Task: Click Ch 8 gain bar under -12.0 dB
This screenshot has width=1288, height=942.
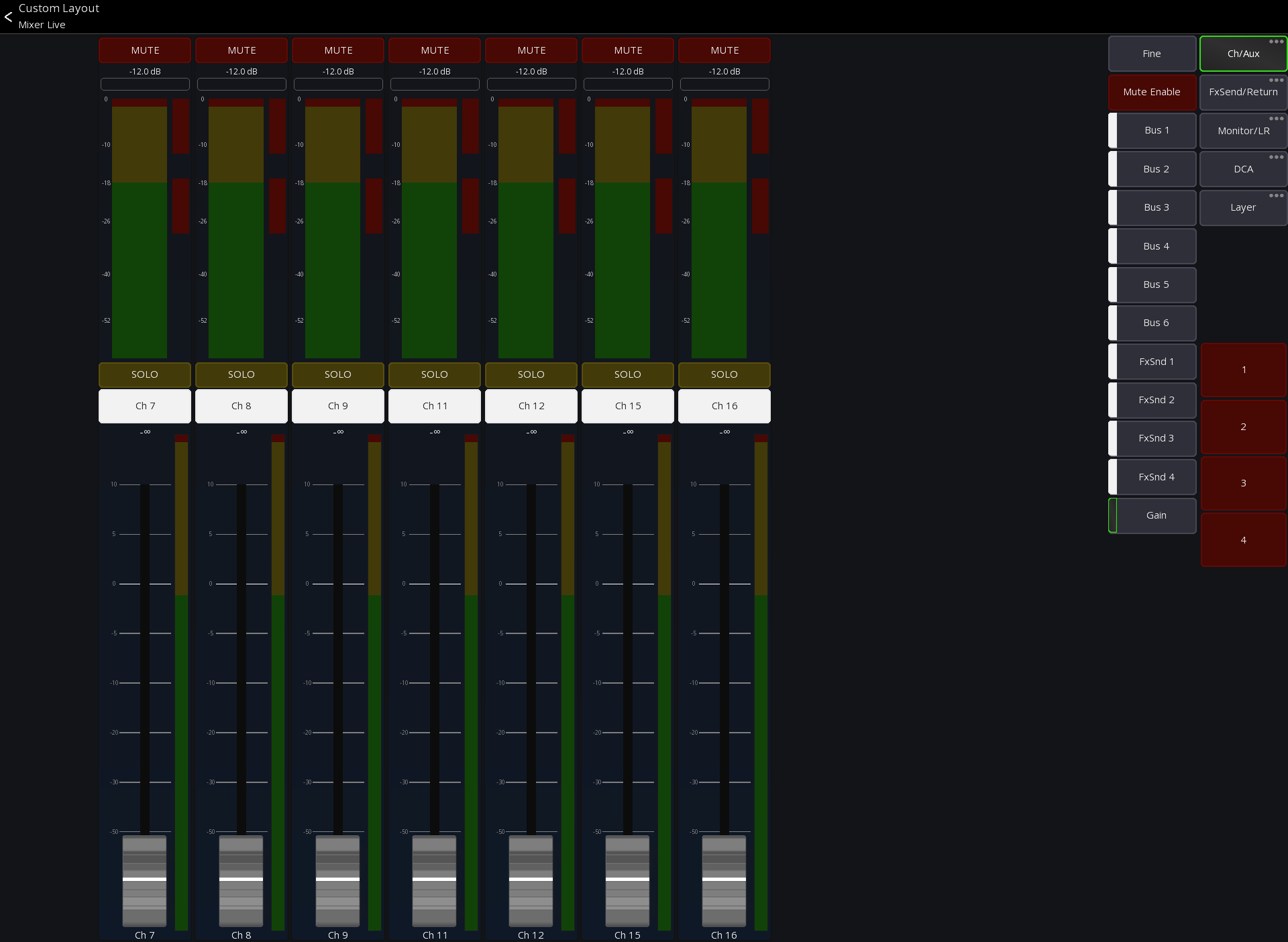Action: click(241, 84)
